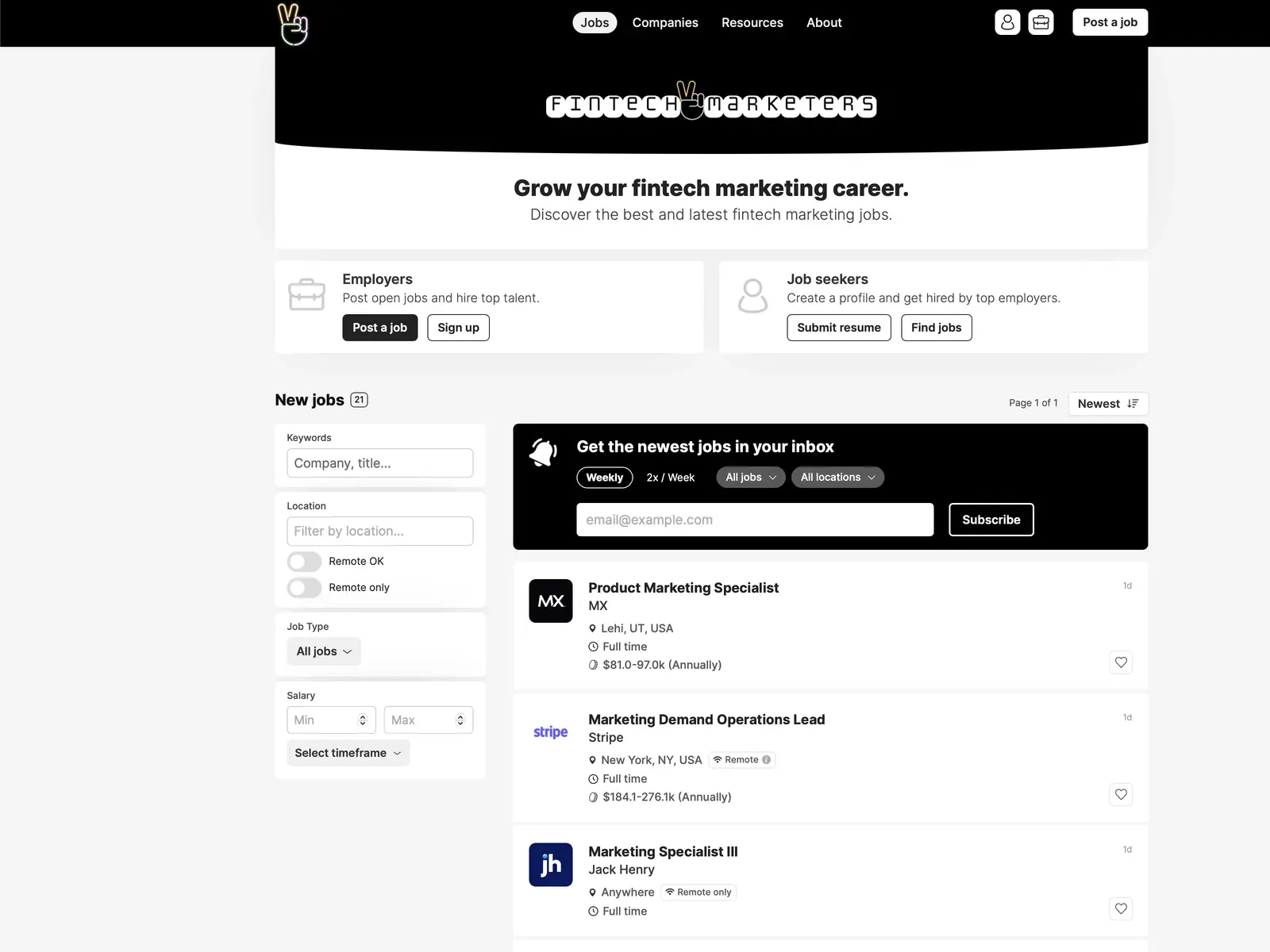Open the Select timeframe dropdown

348,753
